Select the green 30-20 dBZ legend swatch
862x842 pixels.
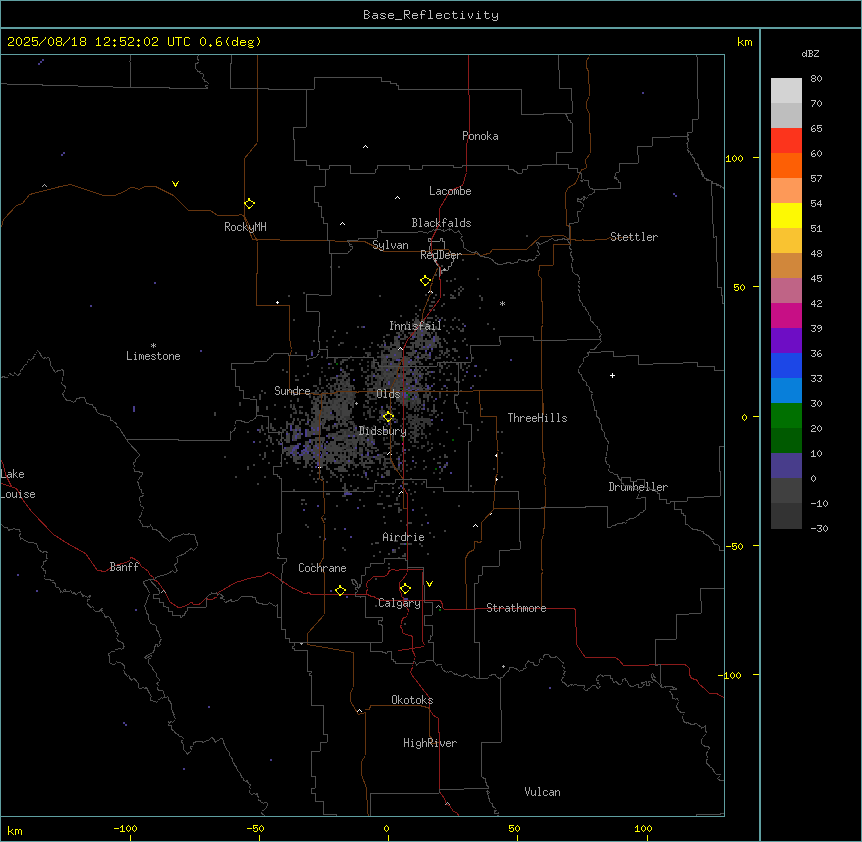coord(786,416)
